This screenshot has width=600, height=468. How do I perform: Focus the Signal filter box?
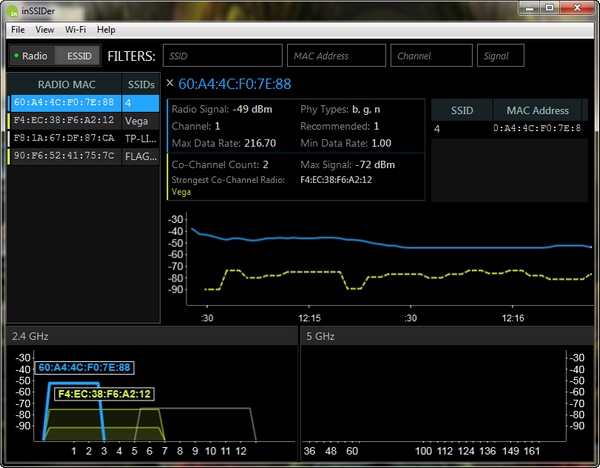coord(501,56)
